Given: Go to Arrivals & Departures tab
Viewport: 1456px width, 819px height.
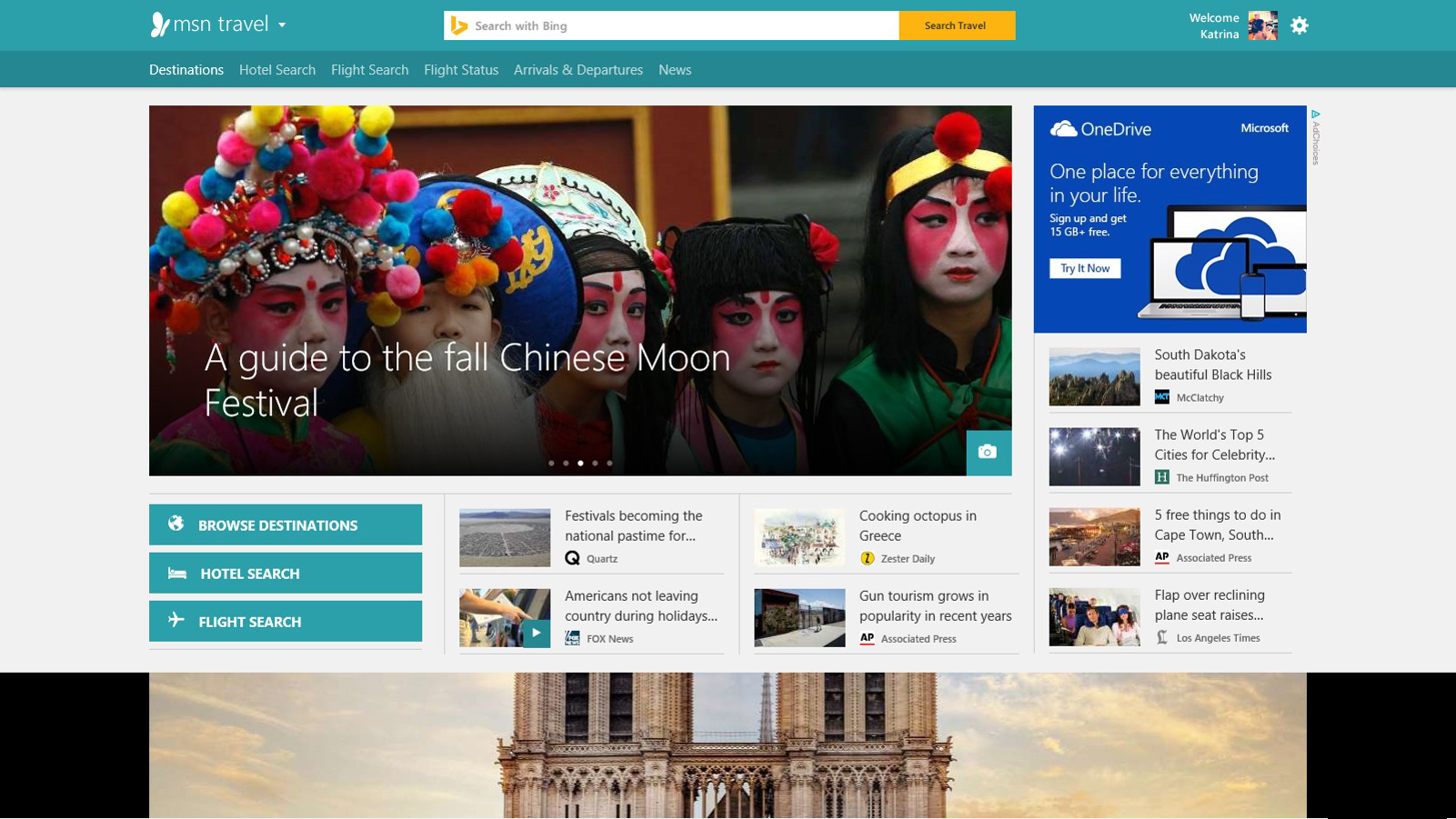Looking at the screenshot, I should [578, 70].
